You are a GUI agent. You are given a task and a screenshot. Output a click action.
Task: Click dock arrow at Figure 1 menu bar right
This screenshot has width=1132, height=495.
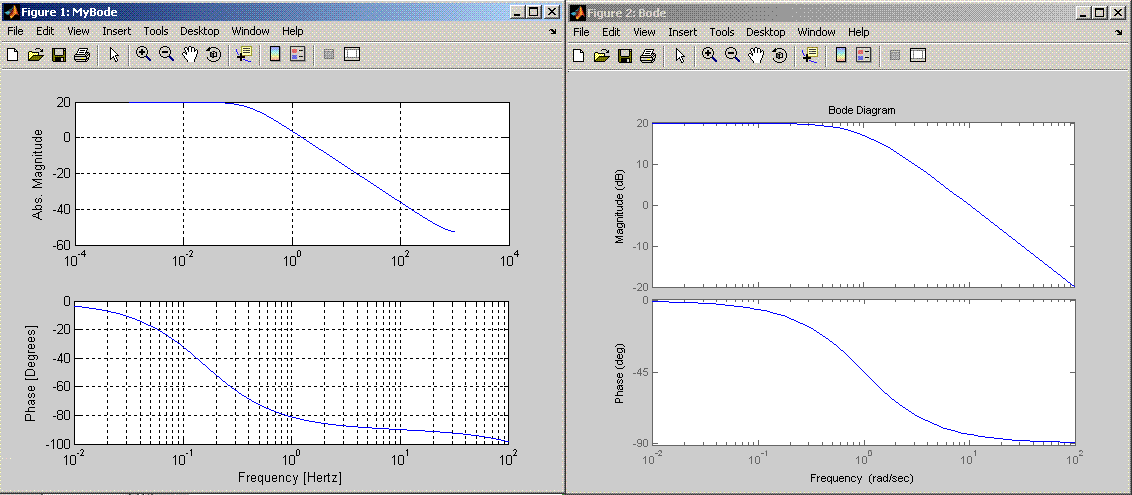click(x=553, y=32)
